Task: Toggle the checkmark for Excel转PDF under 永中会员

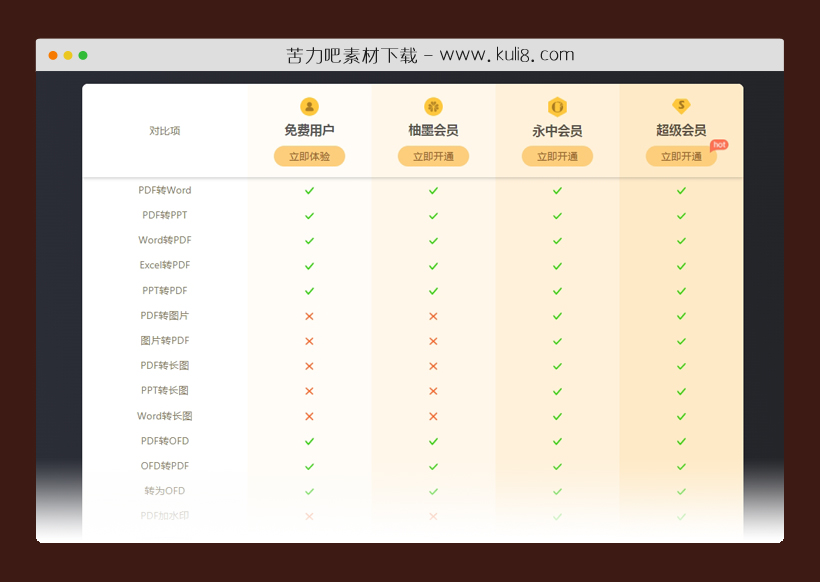Action: coord(557,265)
